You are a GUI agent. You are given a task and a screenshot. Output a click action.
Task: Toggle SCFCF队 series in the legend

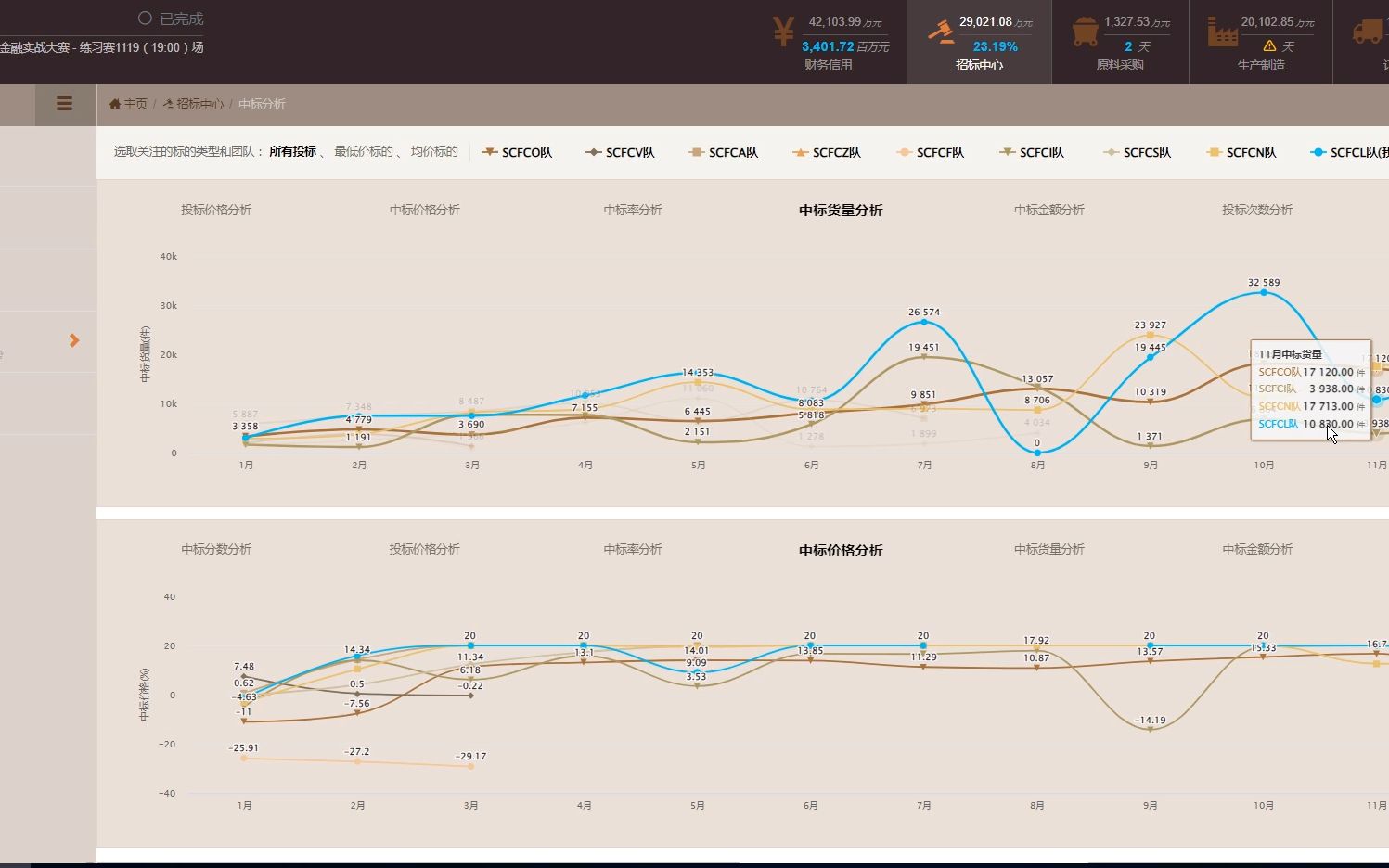931,152
